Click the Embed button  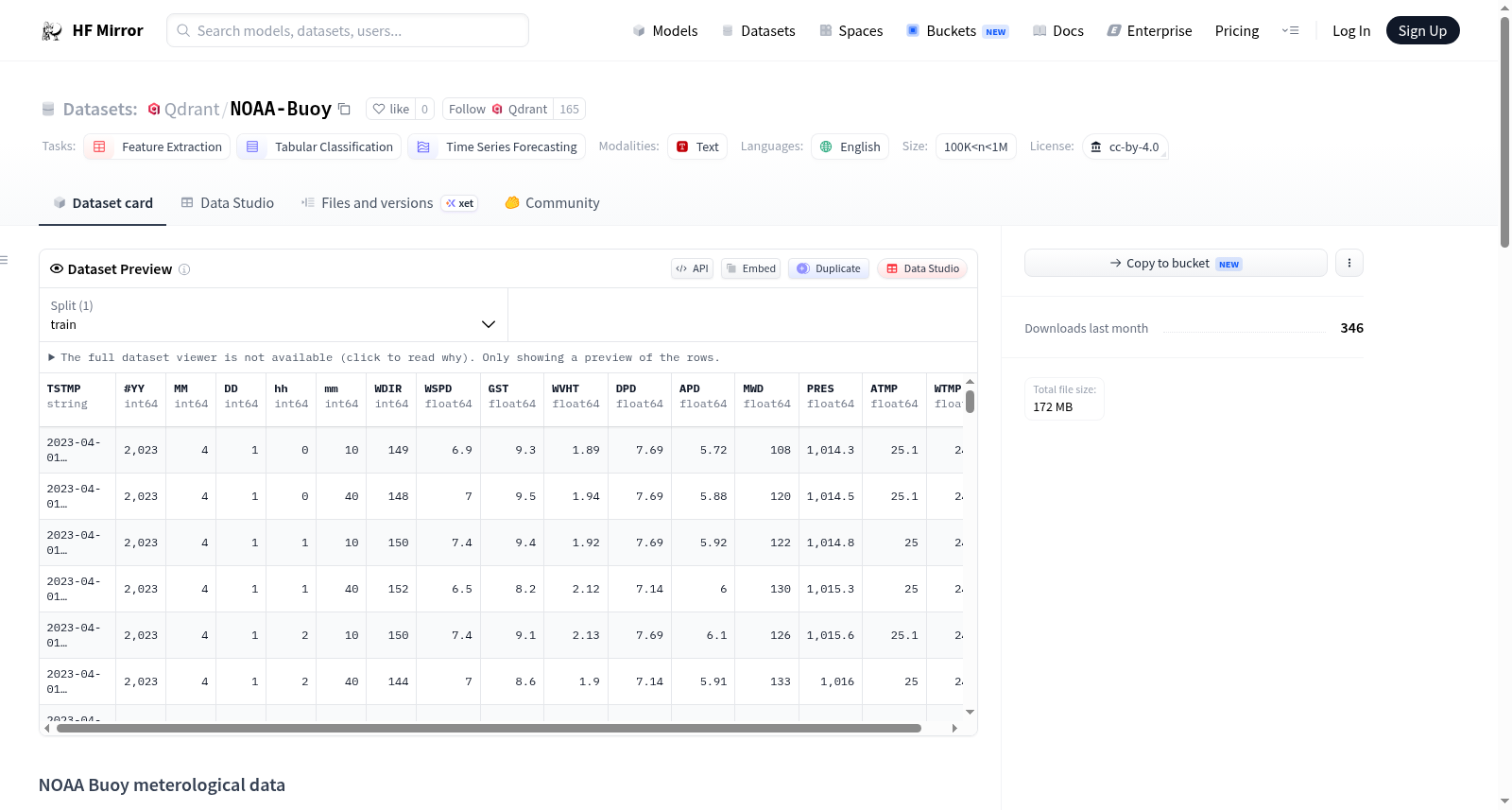pyautogui.click(x=751, y=268)
